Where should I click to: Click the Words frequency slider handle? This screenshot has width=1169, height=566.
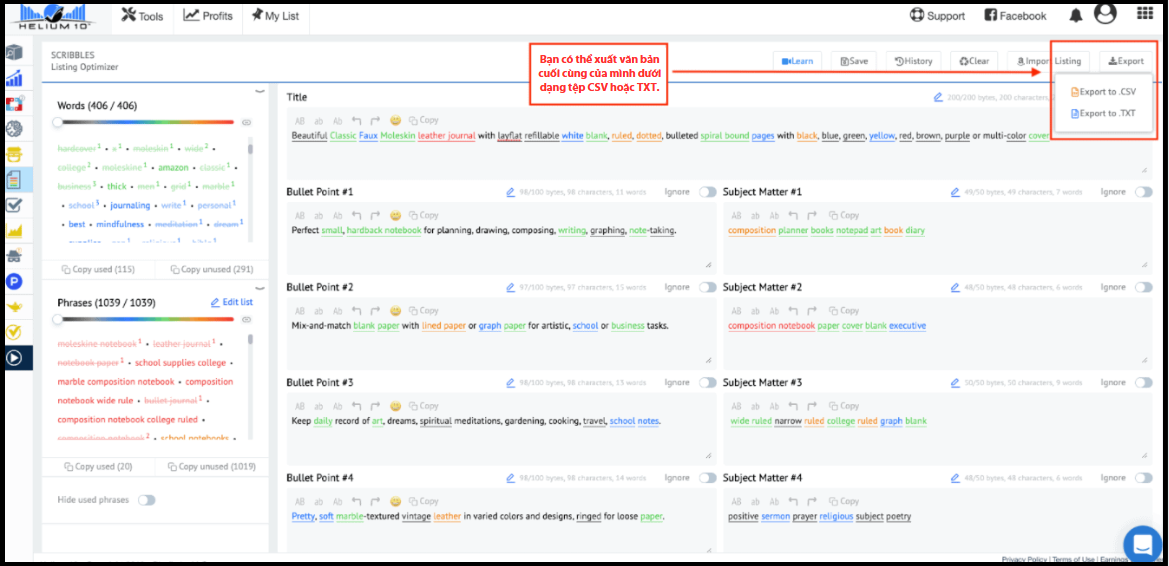click(58, 122)
